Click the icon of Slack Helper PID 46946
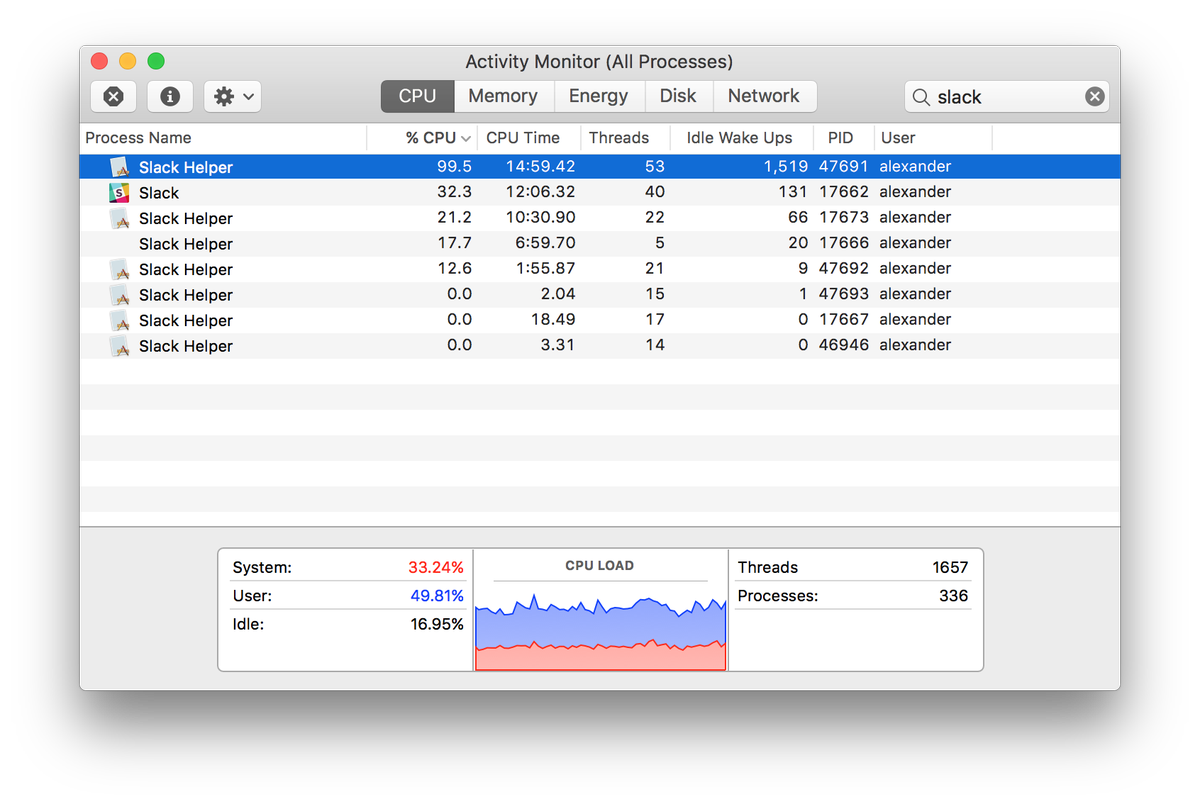 click(120, 346)
